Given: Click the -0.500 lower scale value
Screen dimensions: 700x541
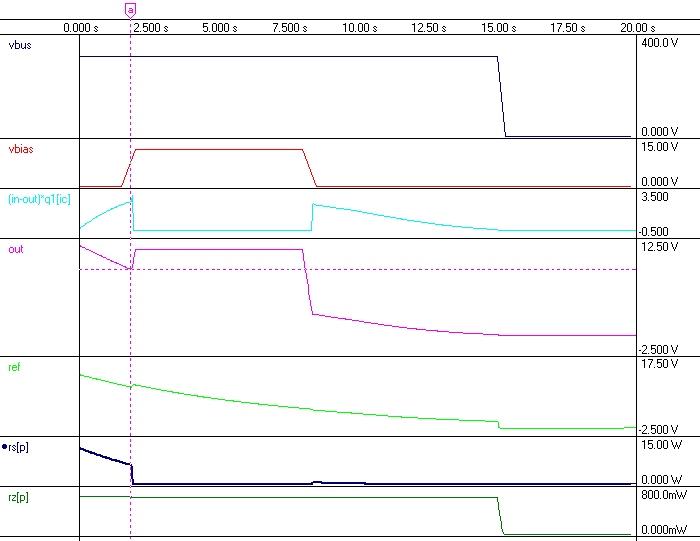Looking at the screenshot, I should 654,232.
